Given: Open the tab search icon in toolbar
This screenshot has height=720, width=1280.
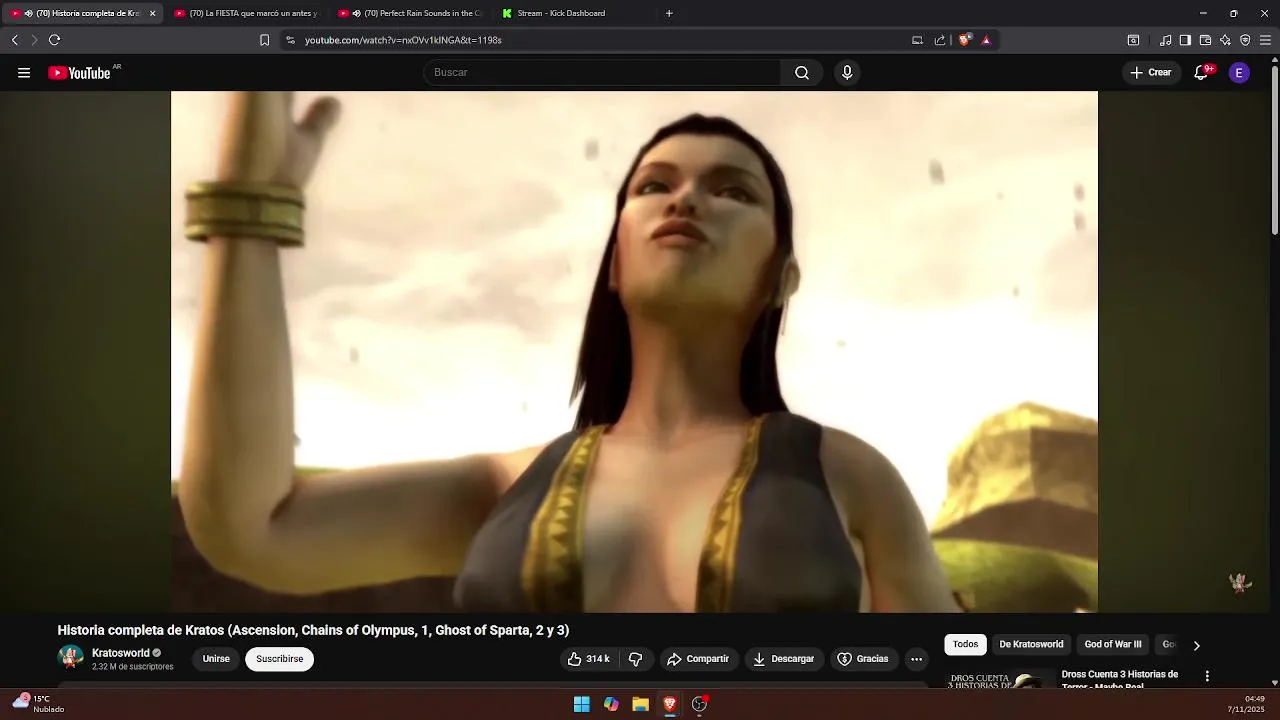Looking at the screenshot, I should click(x=1133, y=40).
